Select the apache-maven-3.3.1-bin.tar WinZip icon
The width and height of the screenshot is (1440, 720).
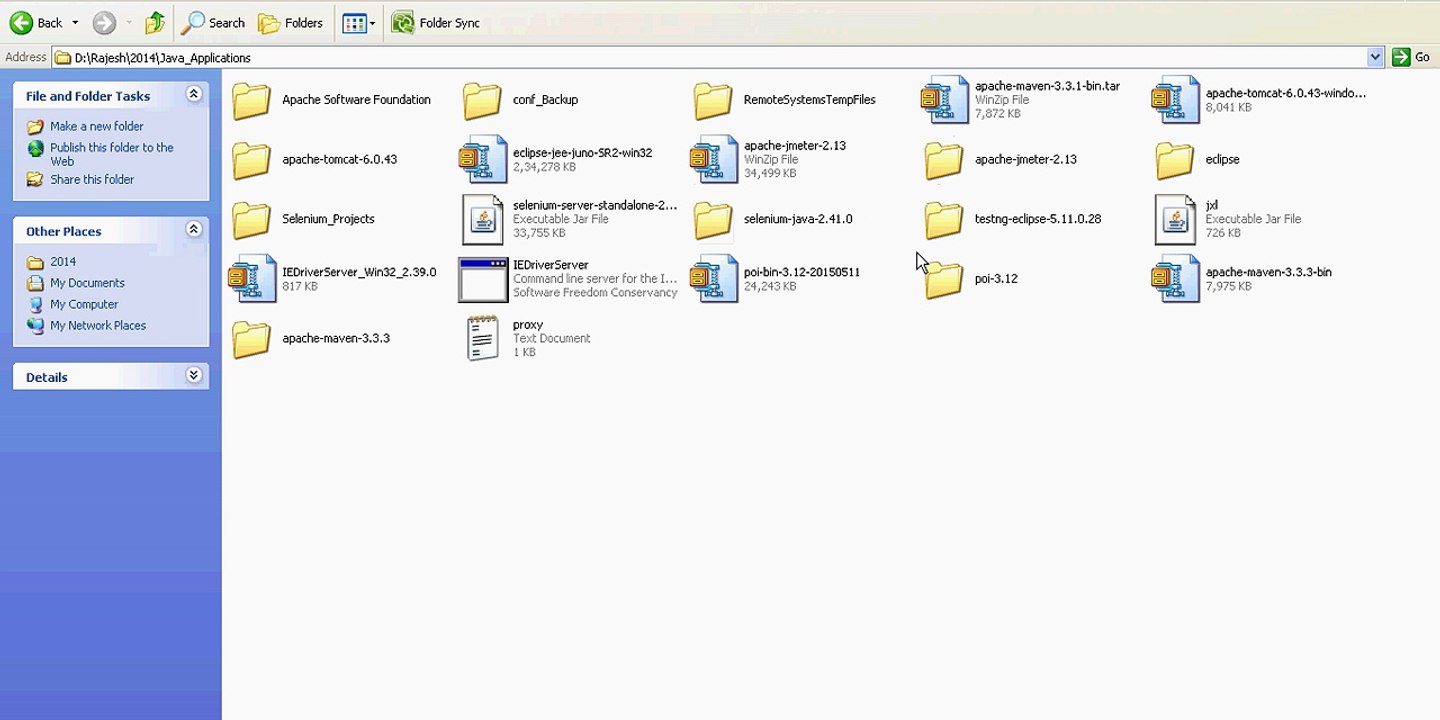coord(945,100)
